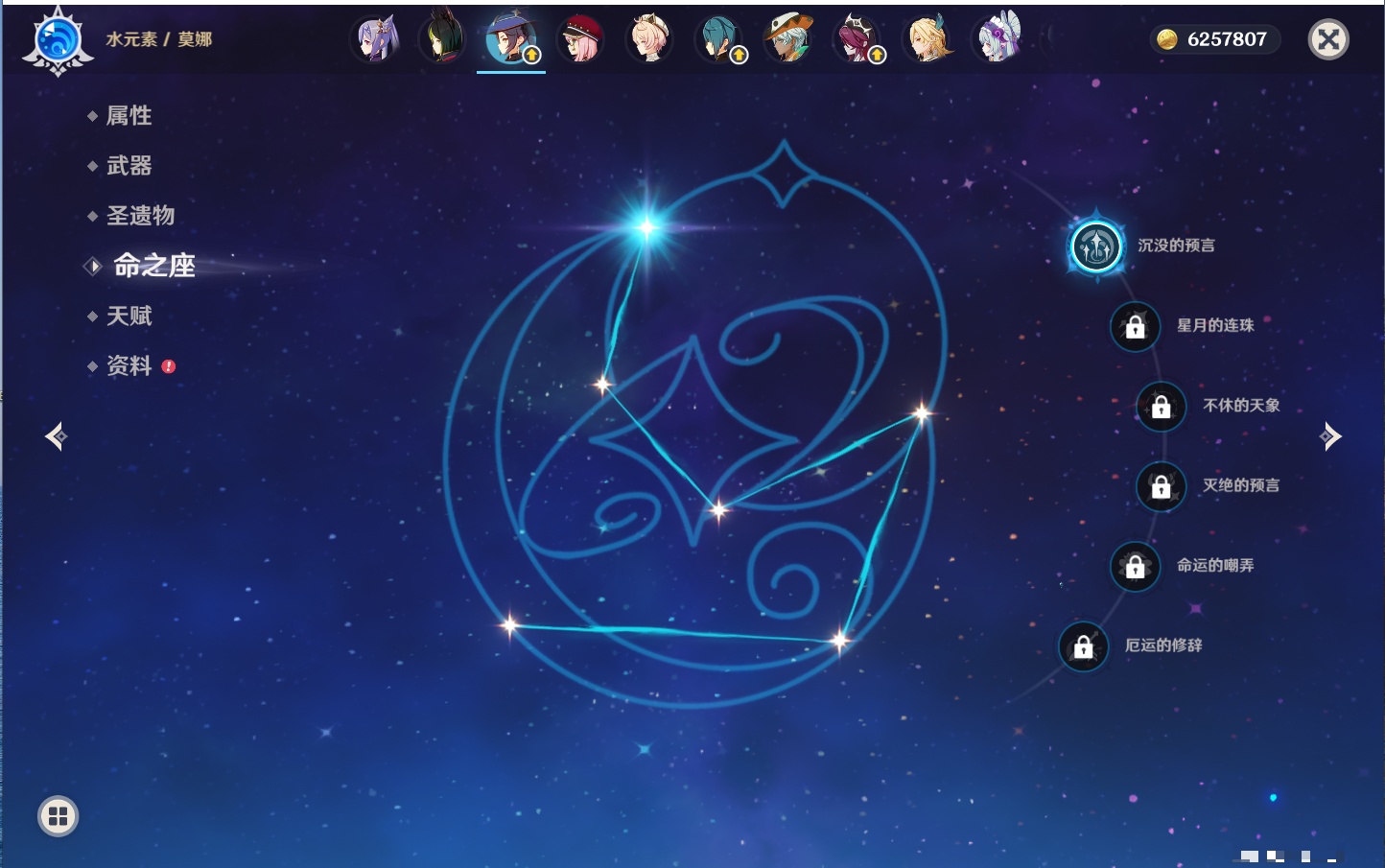This screenshot has height=868, width=1385.
Task: Click the 命运的嘲弄 label
Action: [x=1215, y=566]
